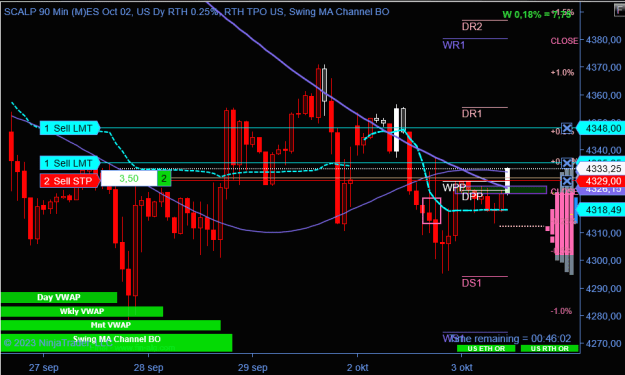This screenshot has width=625, height=375.
Task: Click the 4280,00 price axis label
Action: [603, 316]
